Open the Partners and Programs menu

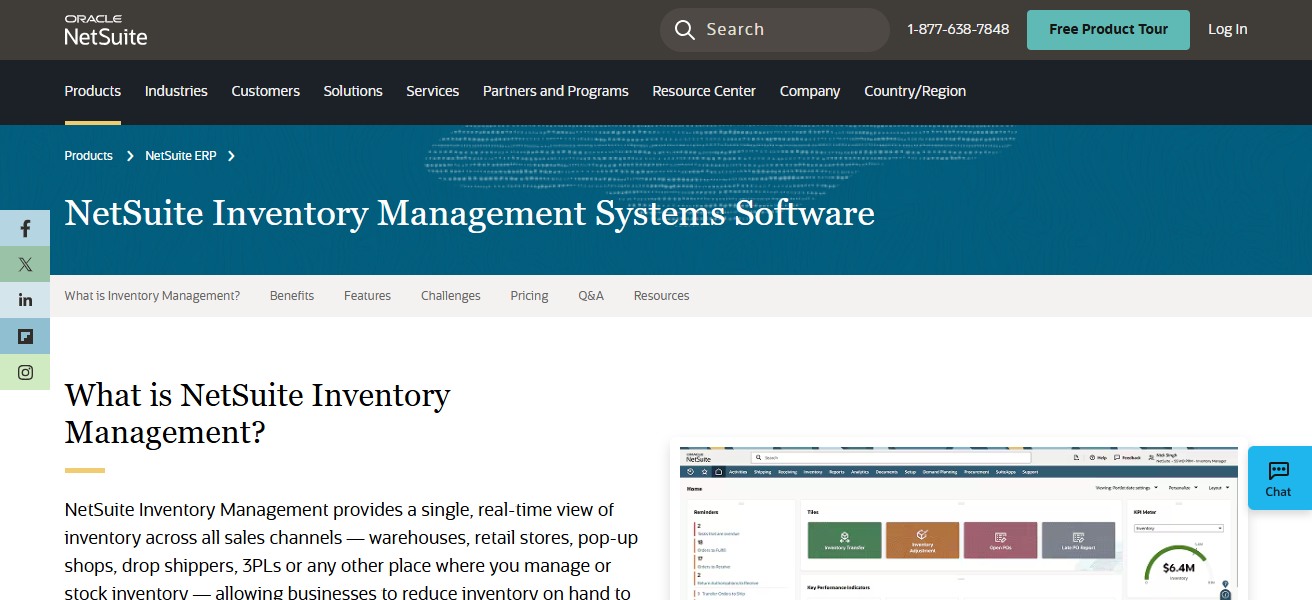[556, 91]
